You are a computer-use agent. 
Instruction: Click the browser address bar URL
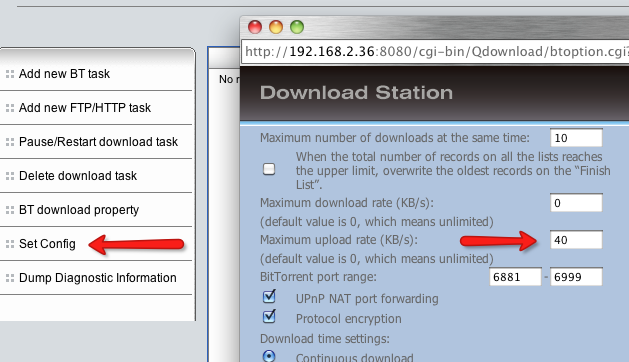(x=436, y=51)
